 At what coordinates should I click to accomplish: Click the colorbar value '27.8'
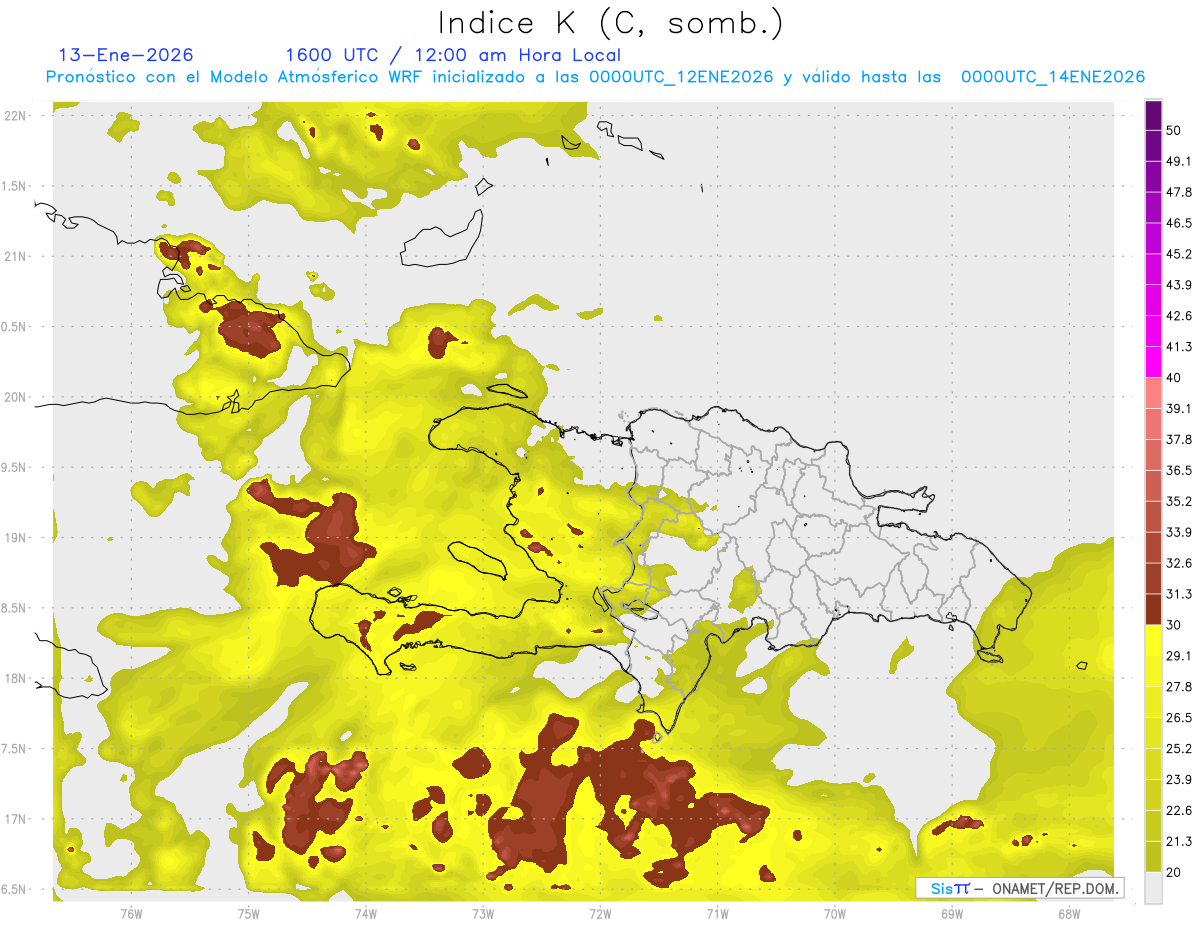coord(1179,687)
